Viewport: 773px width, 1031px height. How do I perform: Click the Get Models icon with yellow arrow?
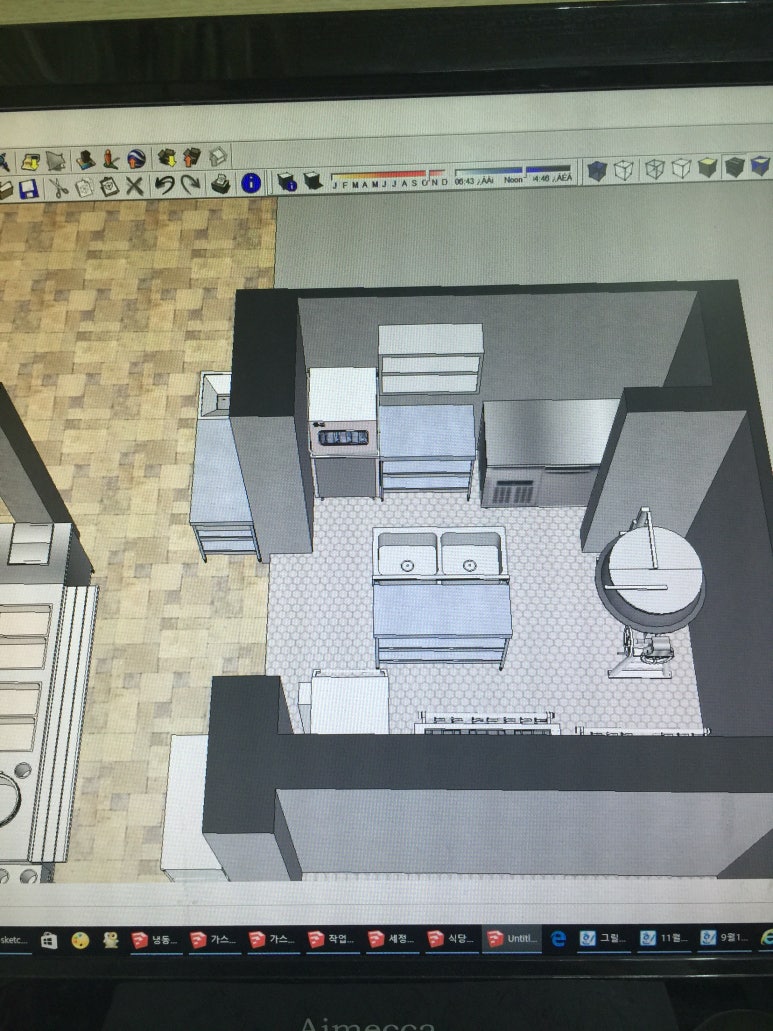pos(167,158)
